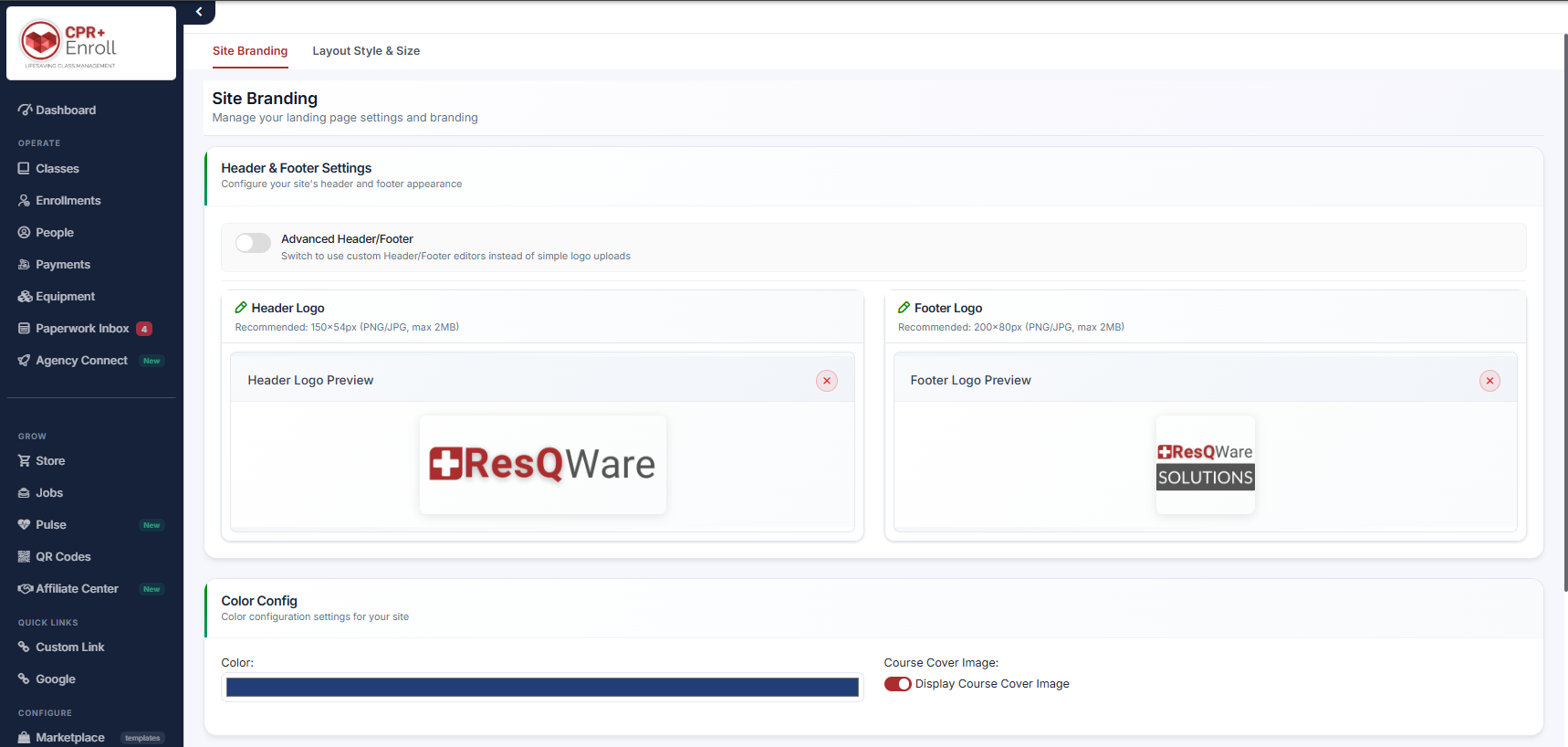Image resolution: width=1568 pixels, height=747 pixels.
Task: Click the ResQWare Solutions footer logo preview
Action: click(x=1206, y=464)
